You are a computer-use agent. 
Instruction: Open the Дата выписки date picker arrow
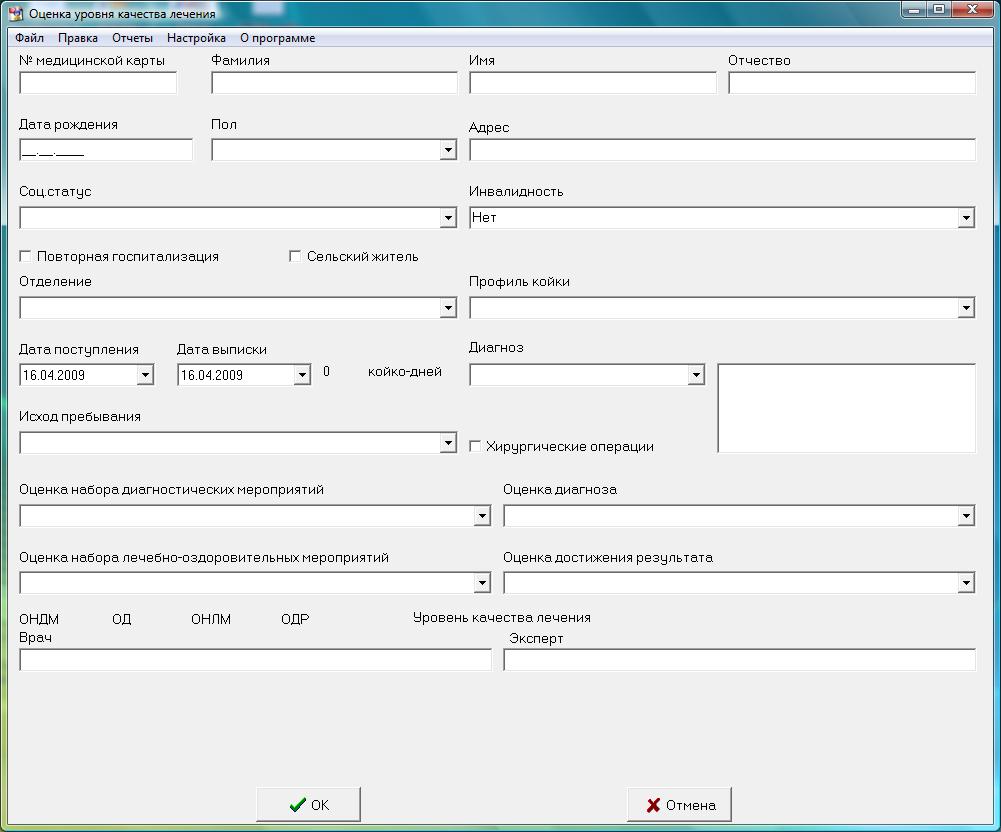click(x=302, y=375)
